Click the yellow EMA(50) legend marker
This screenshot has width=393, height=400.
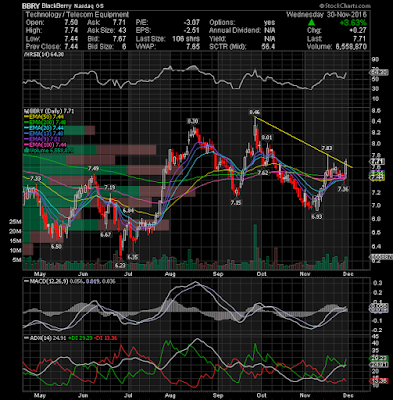[26, 117]
